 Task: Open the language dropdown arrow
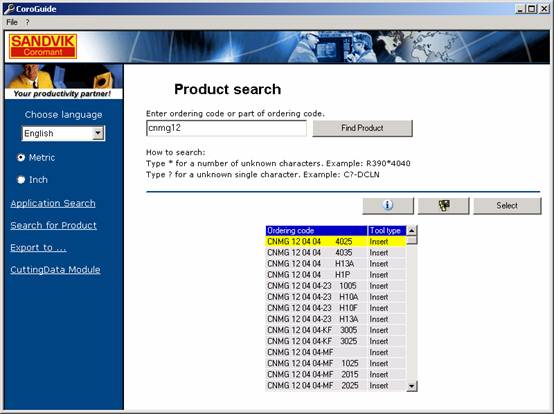[98, 134]
